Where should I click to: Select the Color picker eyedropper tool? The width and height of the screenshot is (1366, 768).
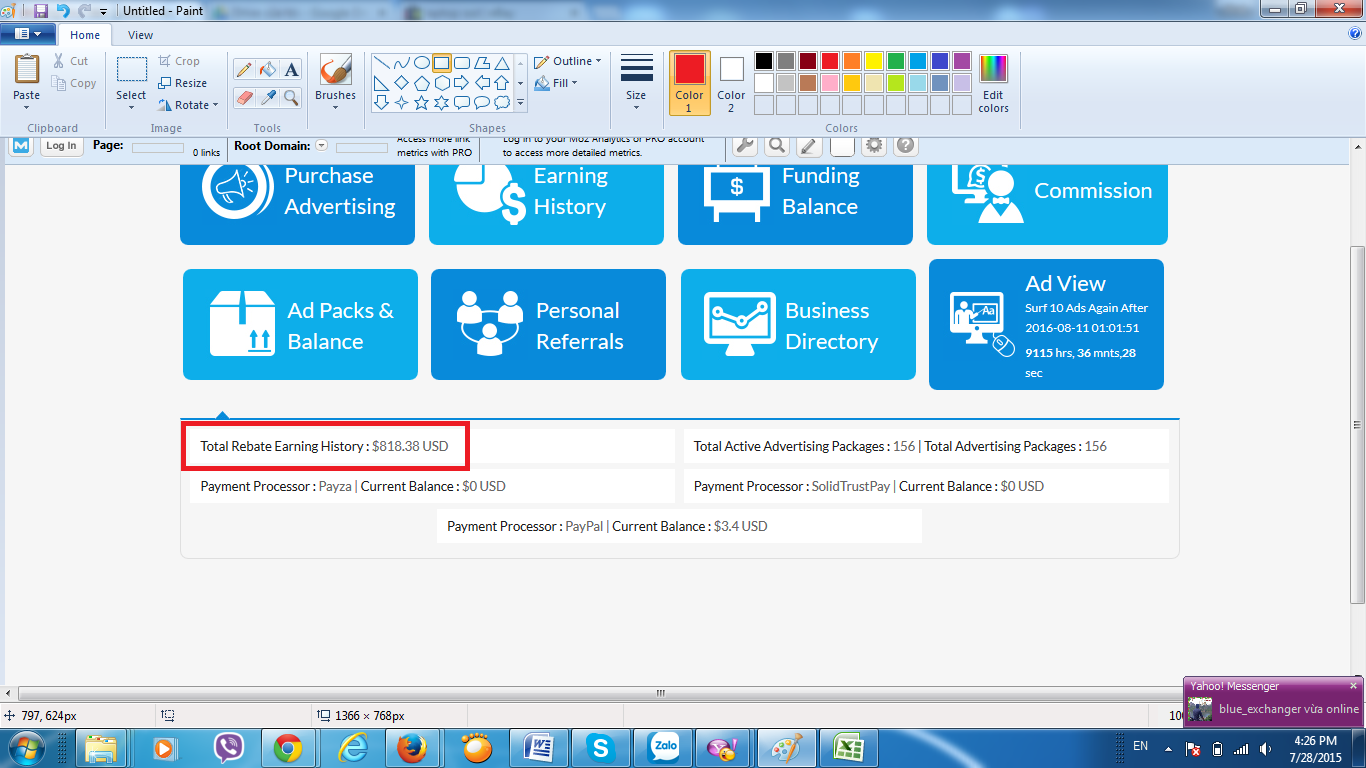267,97
